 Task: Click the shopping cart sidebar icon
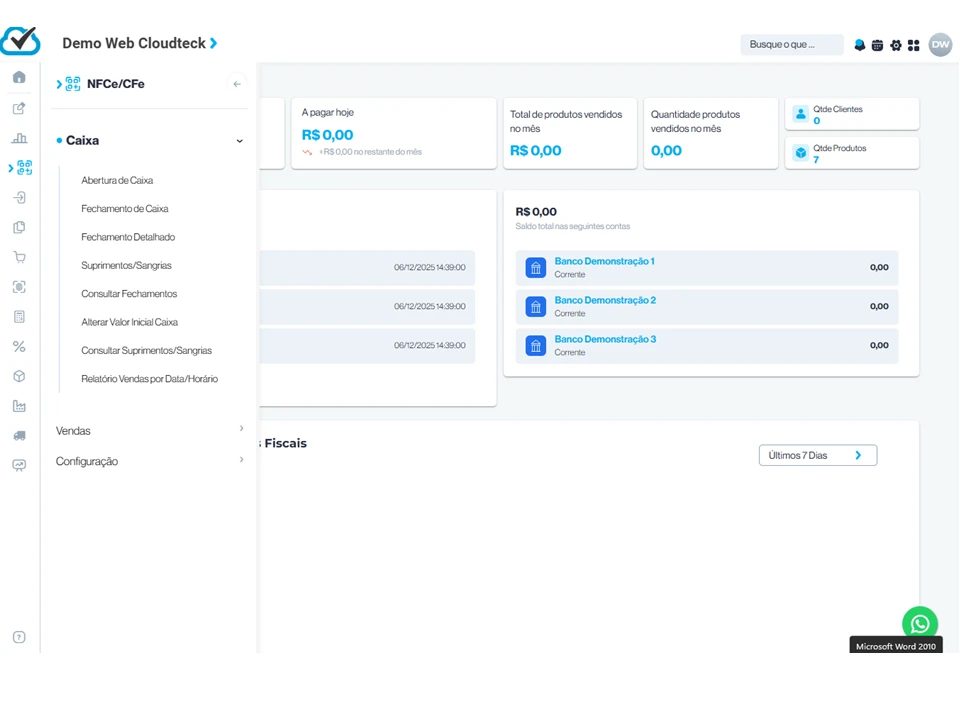[x=19, y=257]
